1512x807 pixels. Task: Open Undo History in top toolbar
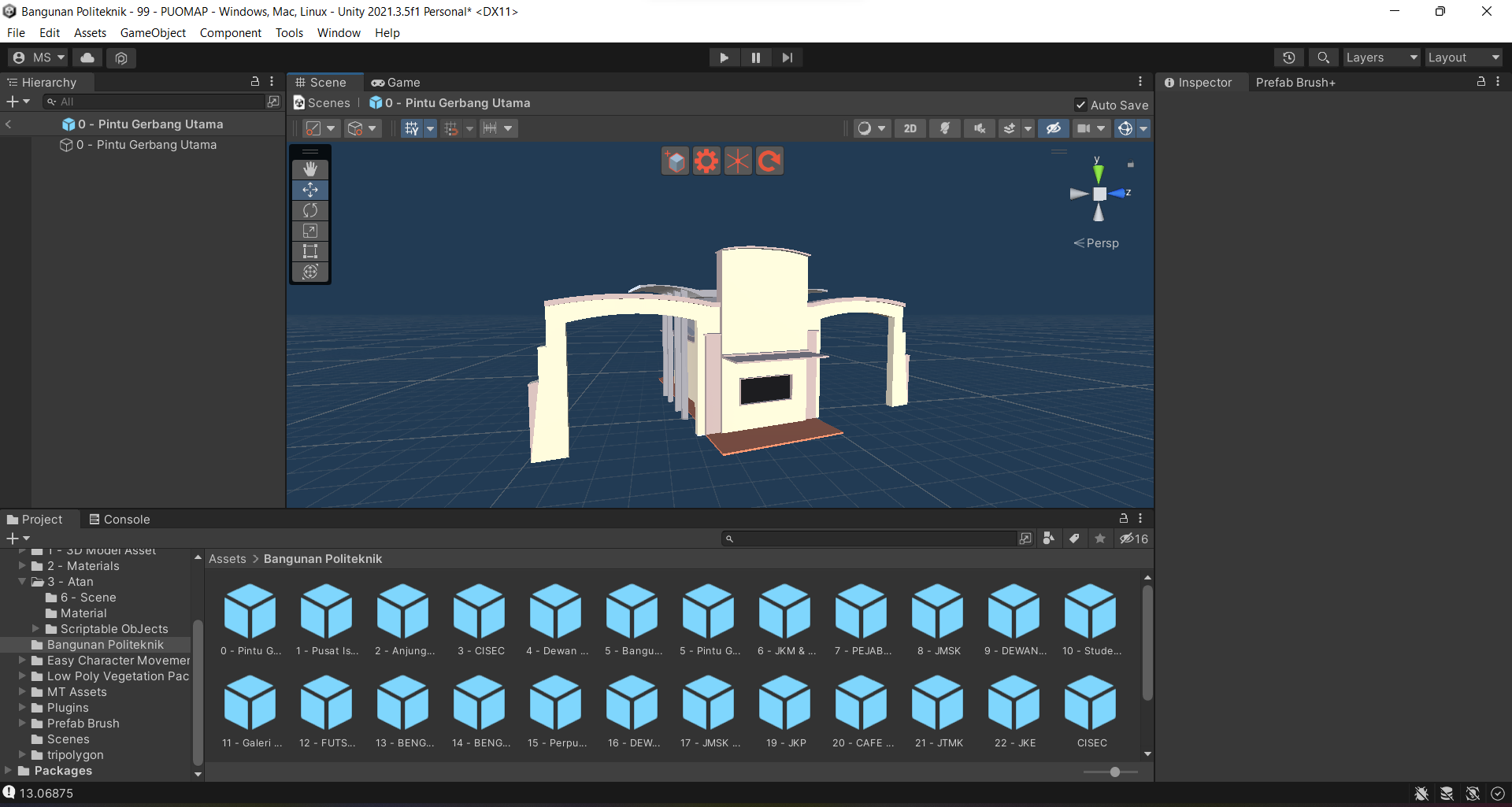(1288, 57)
